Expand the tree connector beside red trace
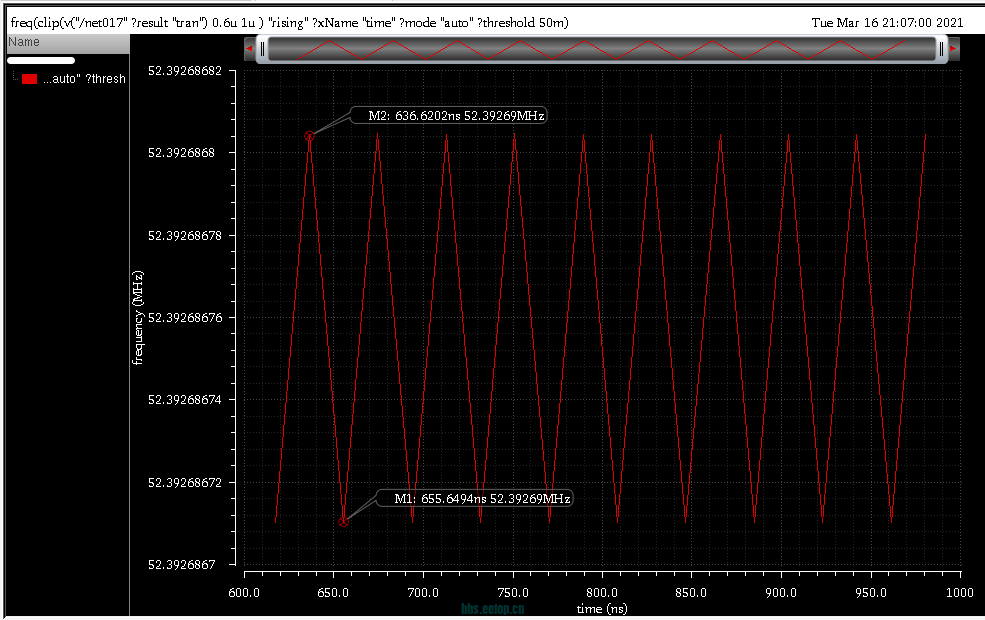The width and height of the screenshot is (985, 620). tap(15, 77)
